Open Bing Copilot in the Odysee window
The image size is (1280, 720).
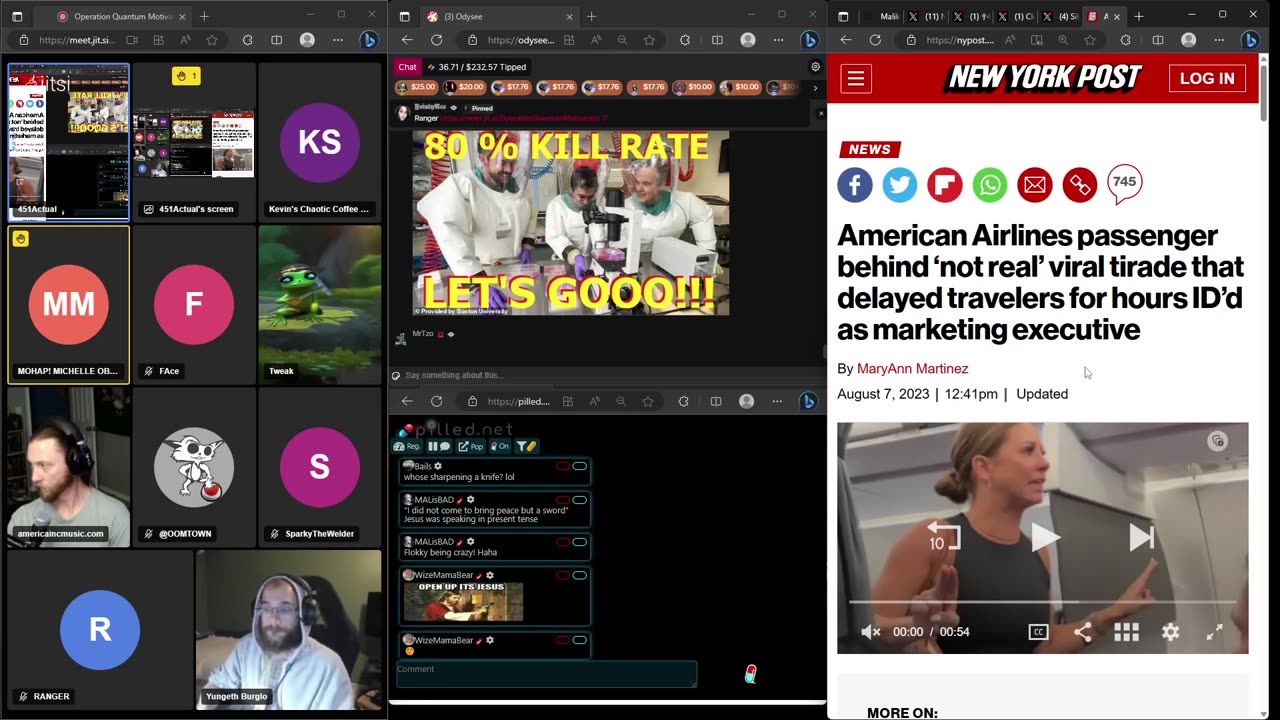tap(810, 40)
